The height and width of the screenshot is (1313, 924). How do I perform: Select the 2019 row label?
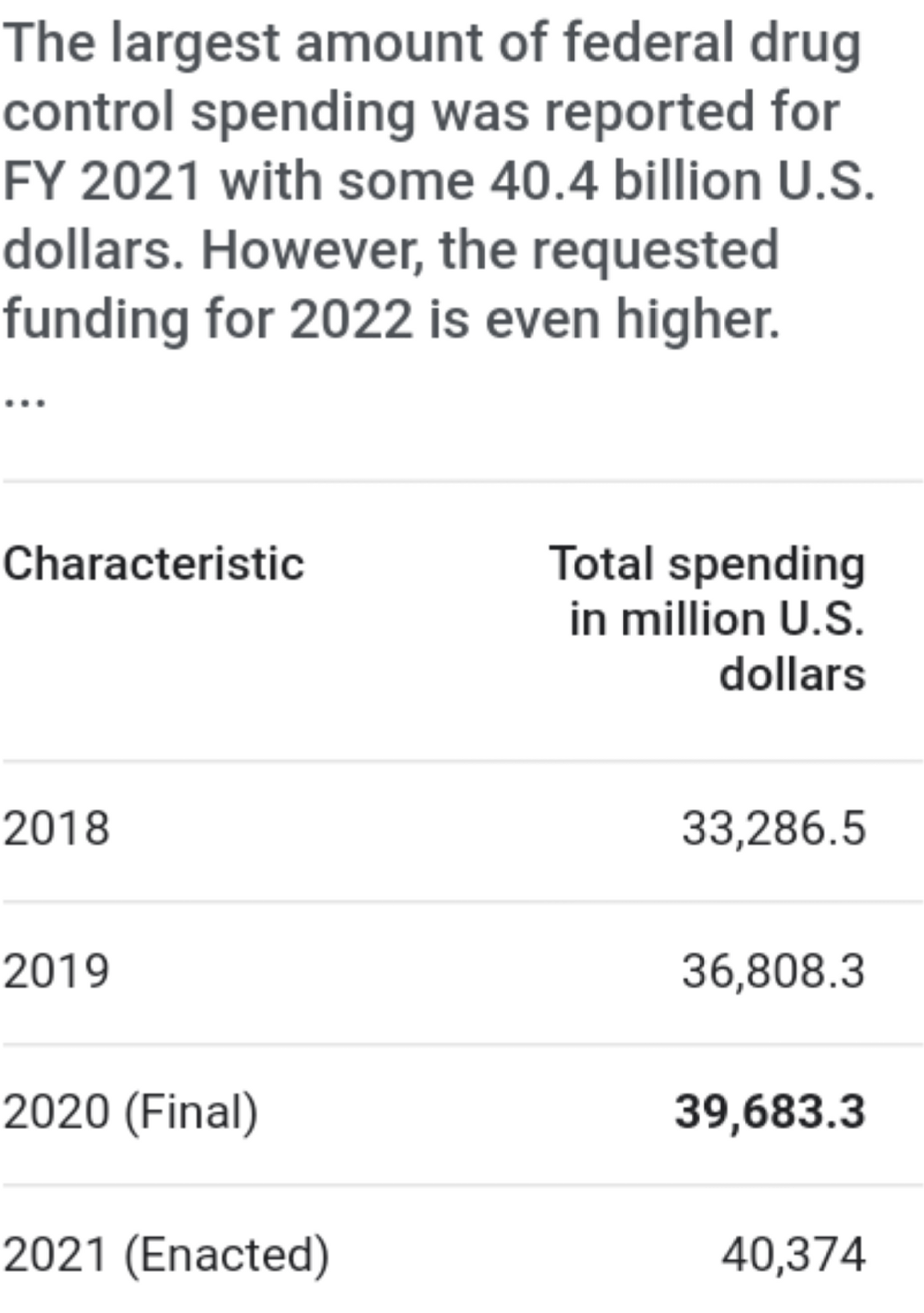coord(56,971)
